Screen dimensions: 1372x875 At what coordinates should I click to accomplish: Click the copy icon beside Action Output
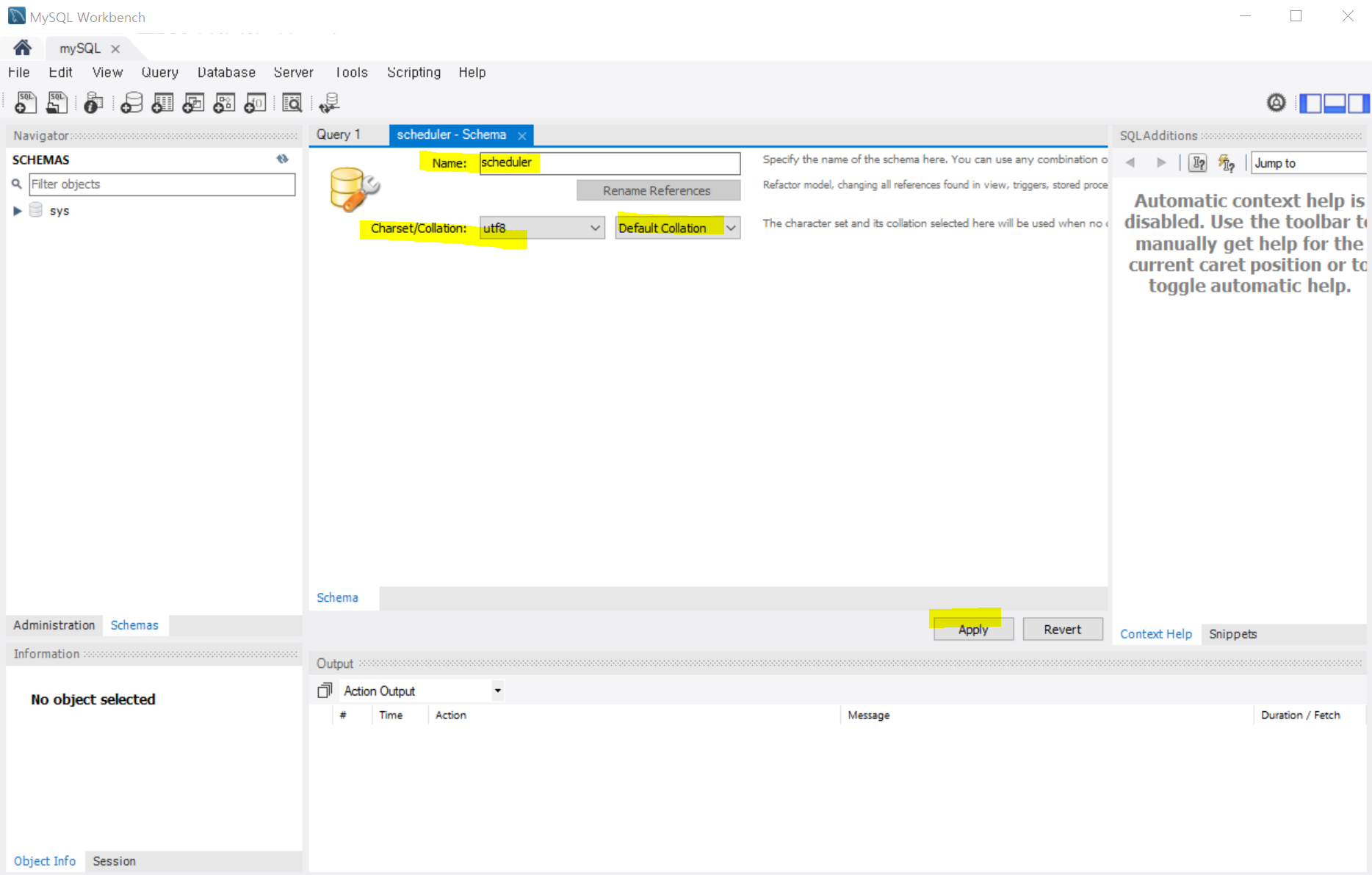click(x=325, y=691)
